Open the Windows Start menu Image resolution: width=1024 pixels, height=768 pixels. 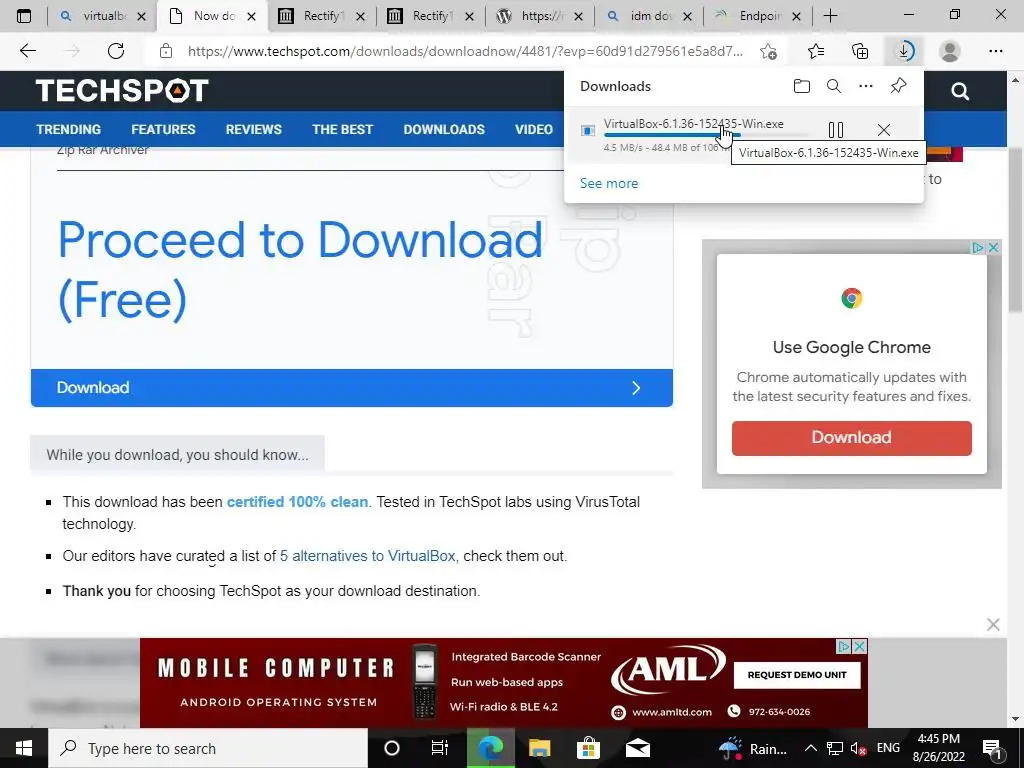click(x=24, y=748)
